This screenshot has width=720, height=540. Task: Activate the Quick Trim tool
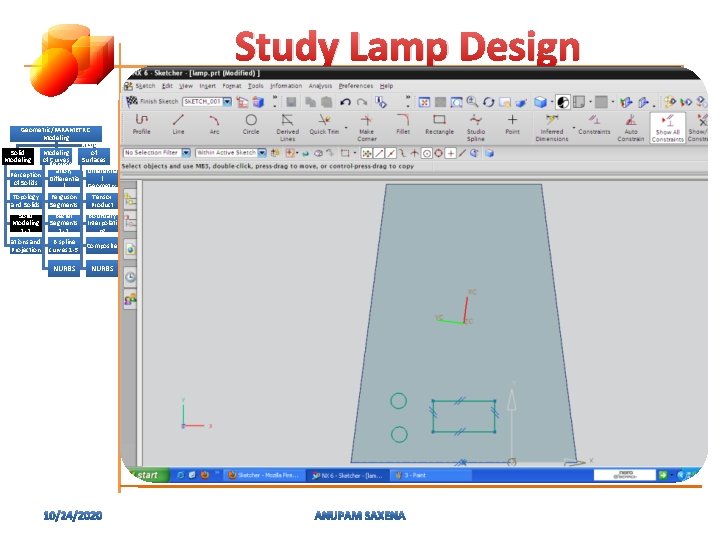click(324, 124)
